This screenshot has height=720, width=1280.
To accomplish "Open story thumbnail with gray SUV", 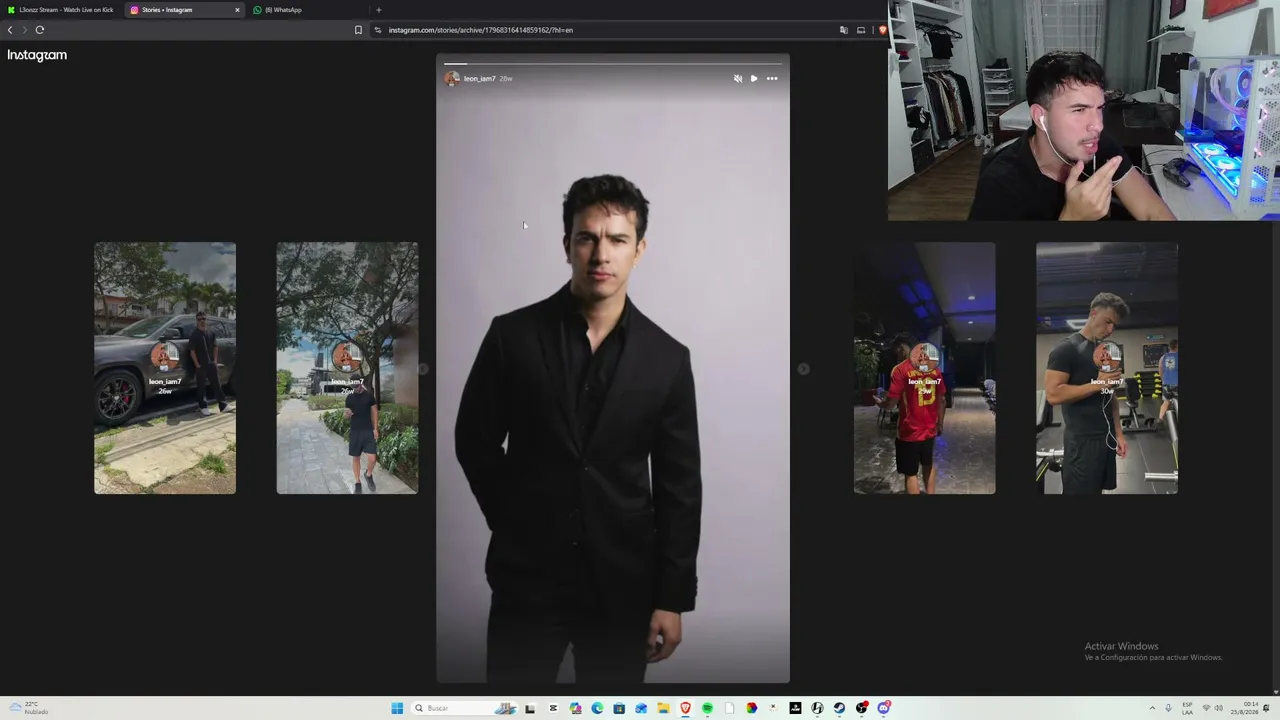I will coord(165,368).
